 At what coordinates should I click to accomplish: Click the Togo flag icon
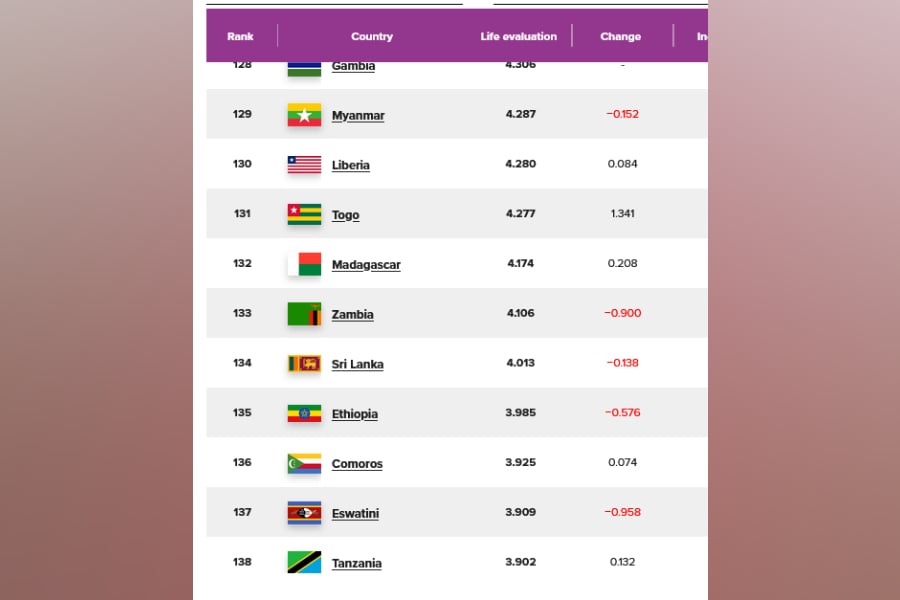pyautogui.click(x=304, y=214)
